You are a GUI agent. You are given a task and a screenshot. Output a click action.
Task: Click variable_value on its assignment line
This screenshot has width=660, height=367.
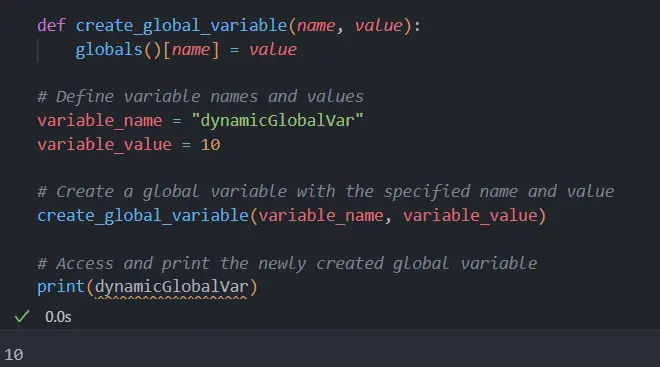(x=104, y=145)
